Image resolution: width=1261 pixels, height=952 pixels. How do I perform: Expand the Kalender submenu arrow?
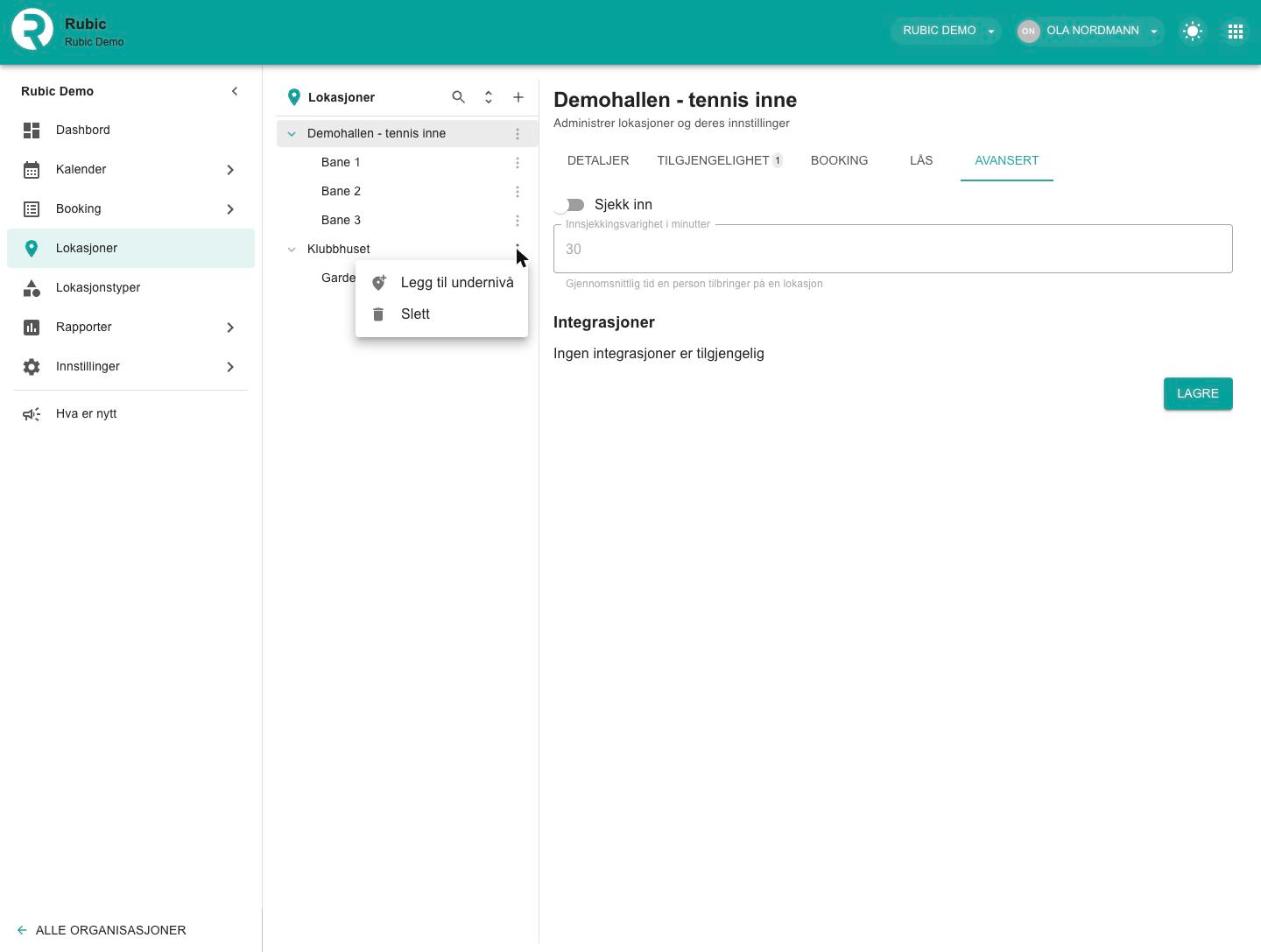[x=230, y=170]
